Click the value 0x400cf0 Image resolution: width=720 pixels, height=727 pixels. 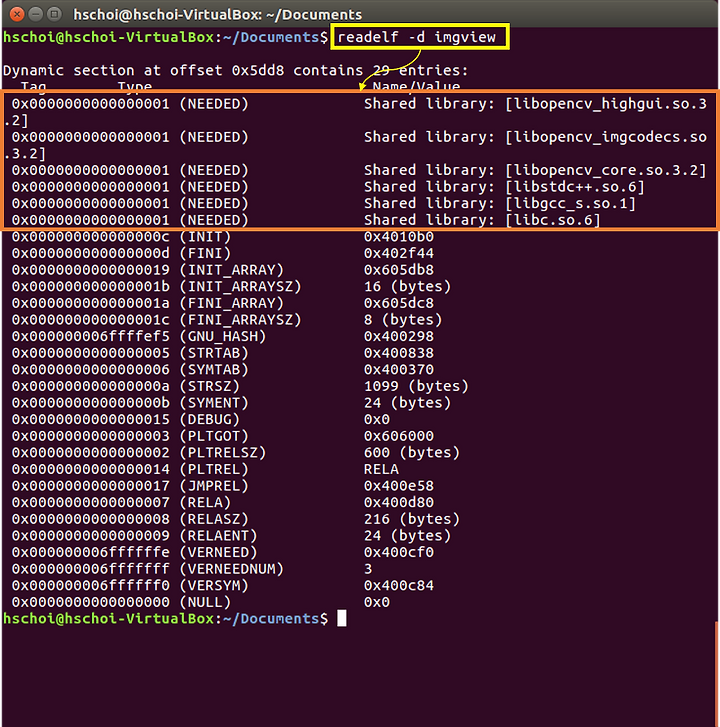coord(399,553)
